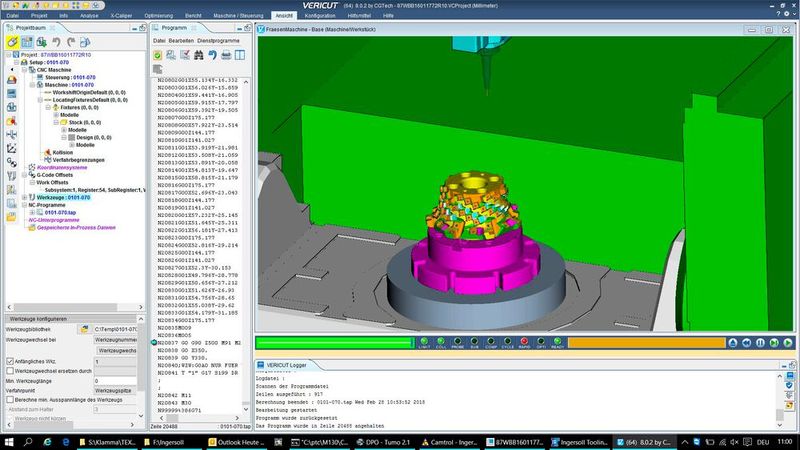The width and height of the screenshot is (800, 450).
Task: Open the Werkzeugwechsel bei dropdown
Action: point(115,339)
